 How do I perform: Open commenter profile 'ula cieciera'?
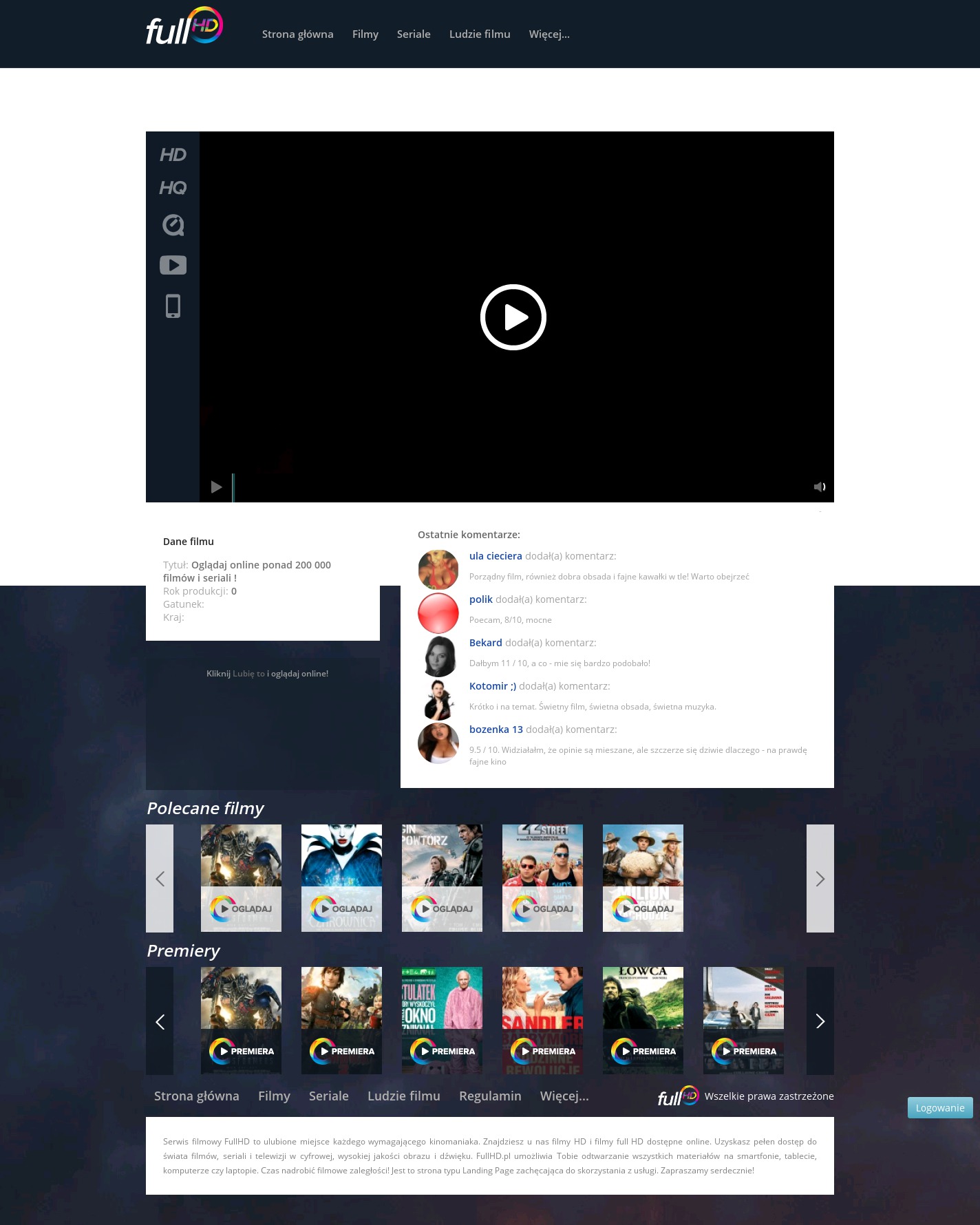tap(496, 556)
